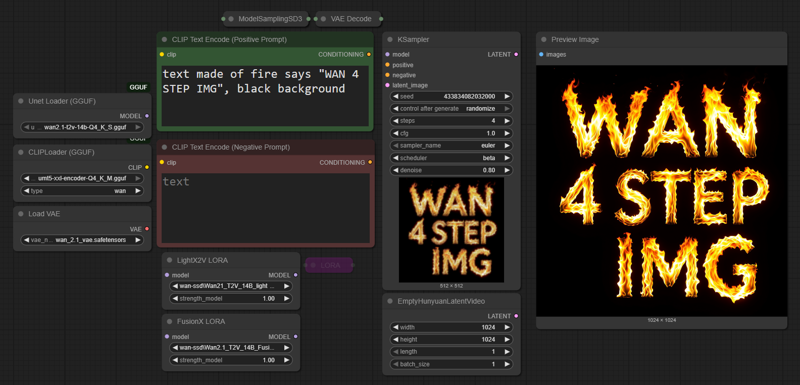Click the KSampler node title
The height and width of the screenshot is (385, 800).
pos(413,39)
